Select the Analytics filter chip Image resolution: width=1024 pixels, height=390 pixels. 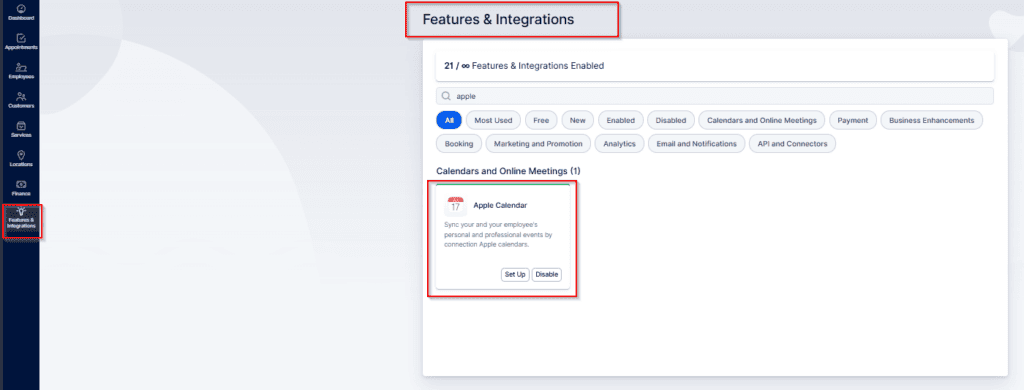(620, 144)
